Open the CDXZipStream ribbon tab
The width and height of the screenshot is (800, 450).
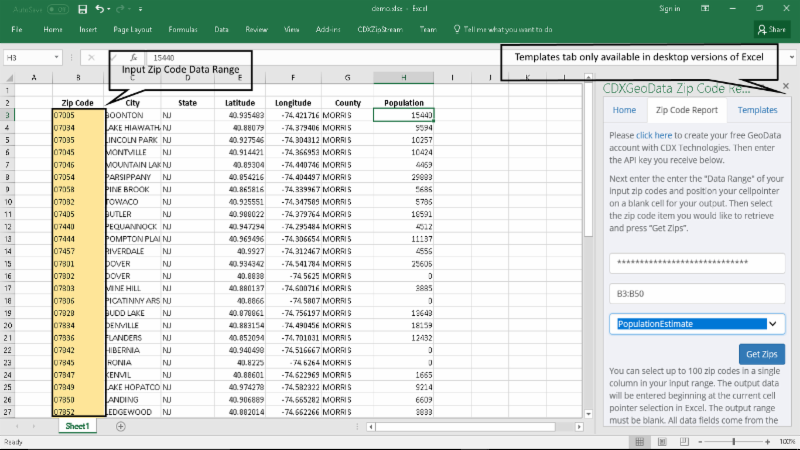[x=380, y=30]
